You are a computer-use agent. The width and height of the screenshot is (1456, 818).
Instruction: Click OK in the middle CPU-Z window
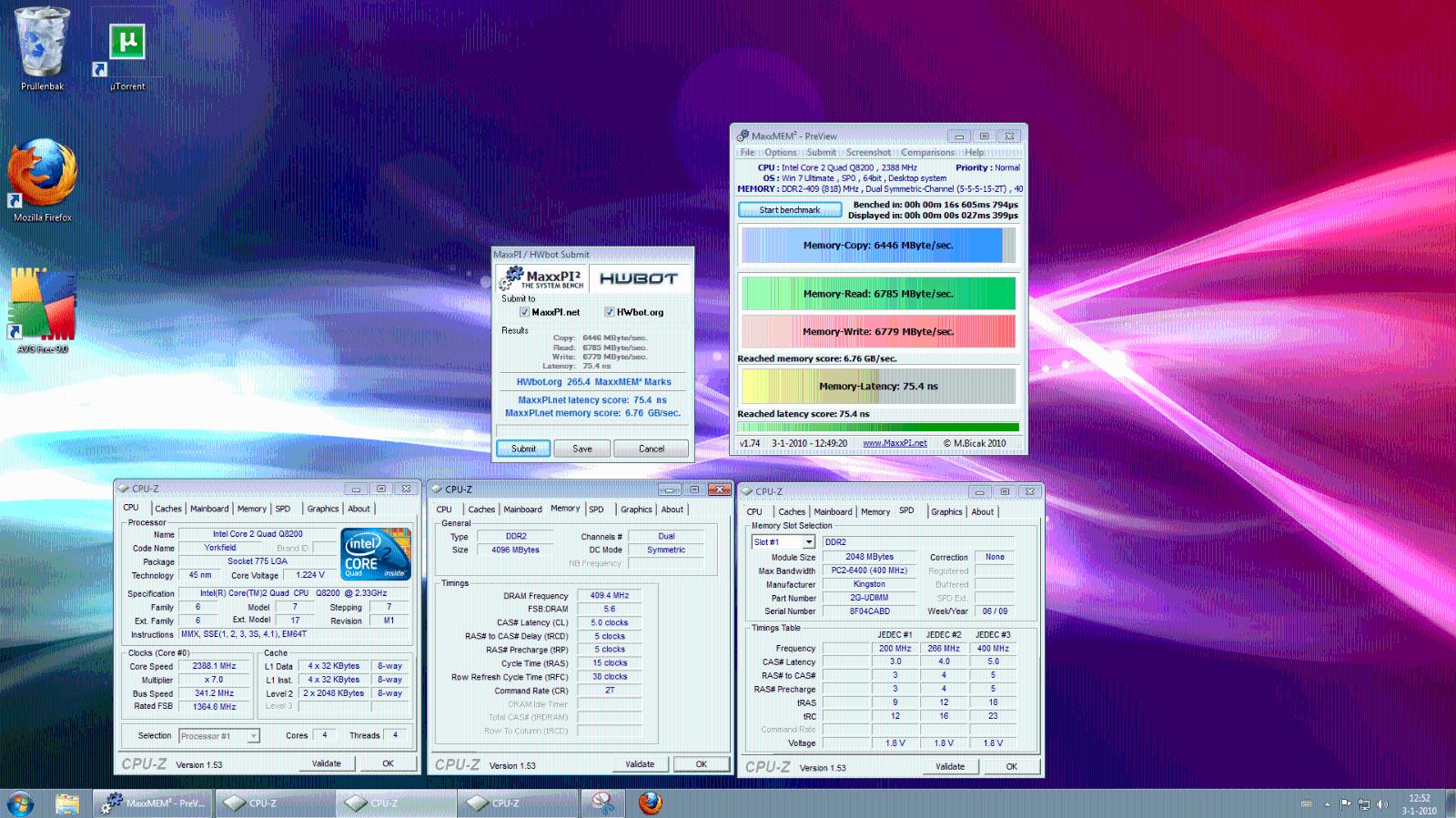tap(702, 764)
